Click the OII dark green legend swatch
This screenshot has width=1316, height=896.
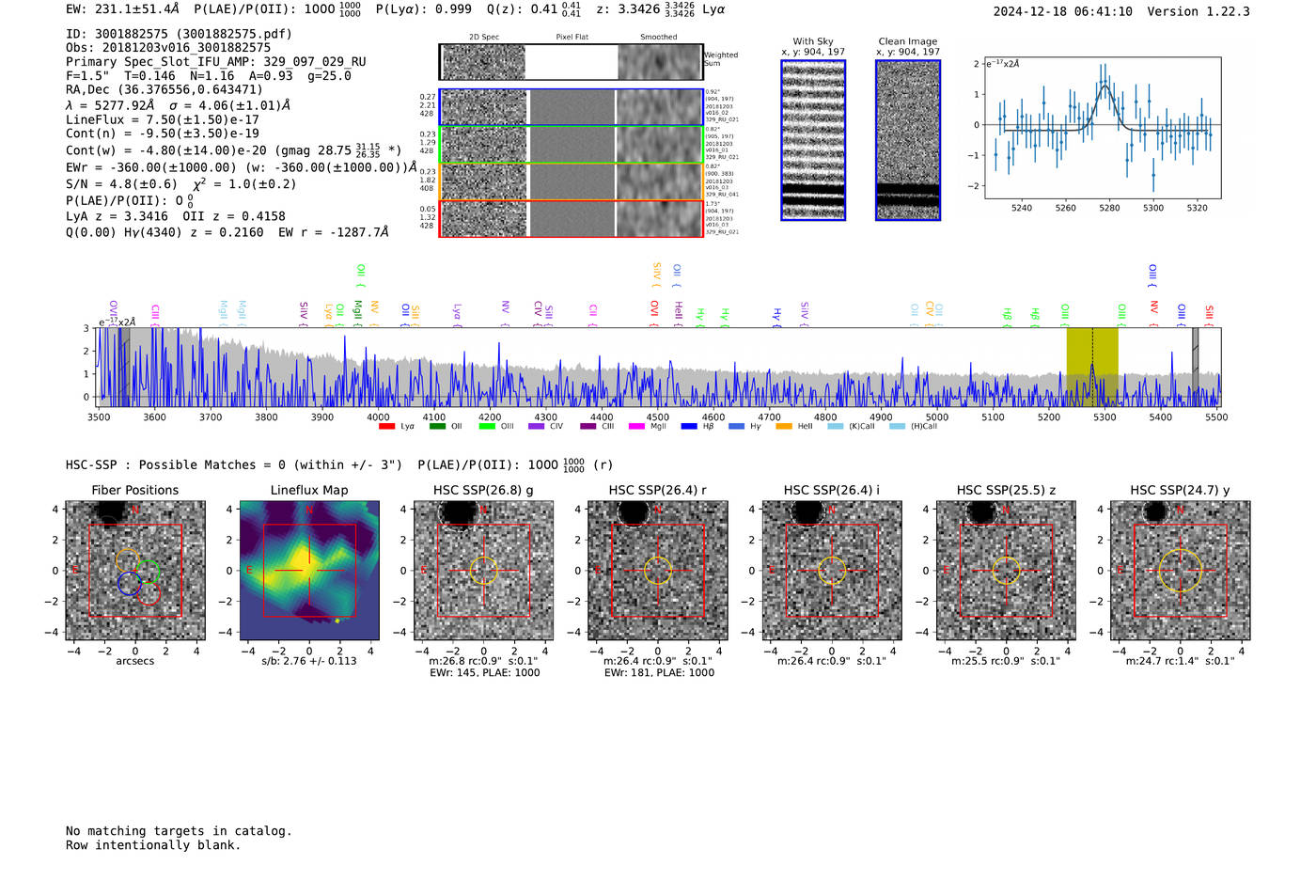437,427
